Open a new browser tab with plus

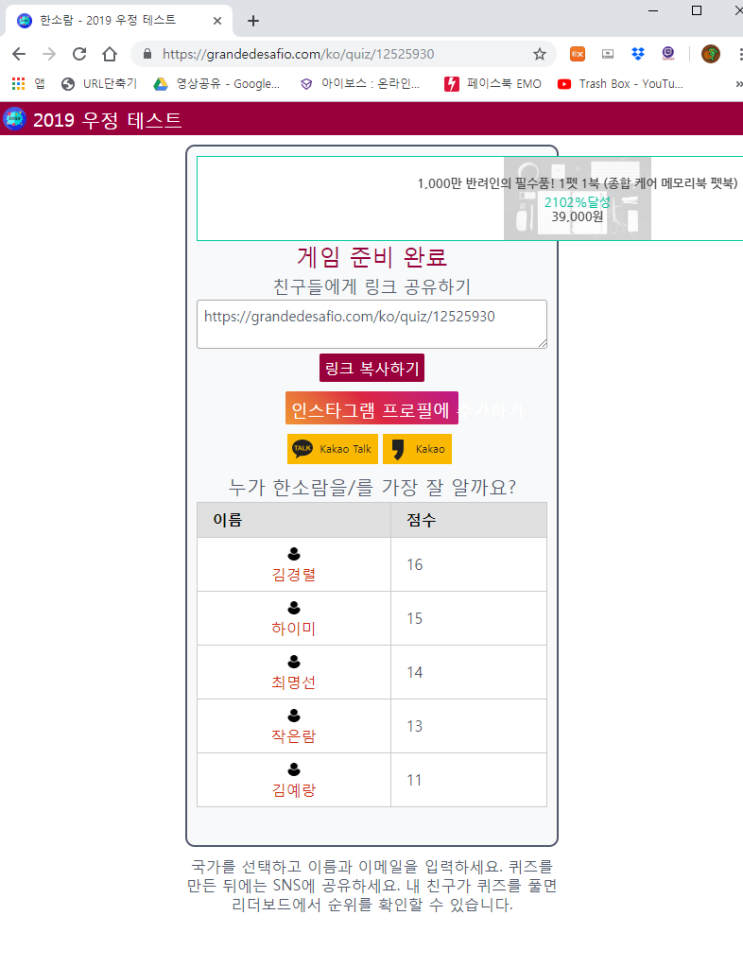pyautogui.click(x=253, y=21)
